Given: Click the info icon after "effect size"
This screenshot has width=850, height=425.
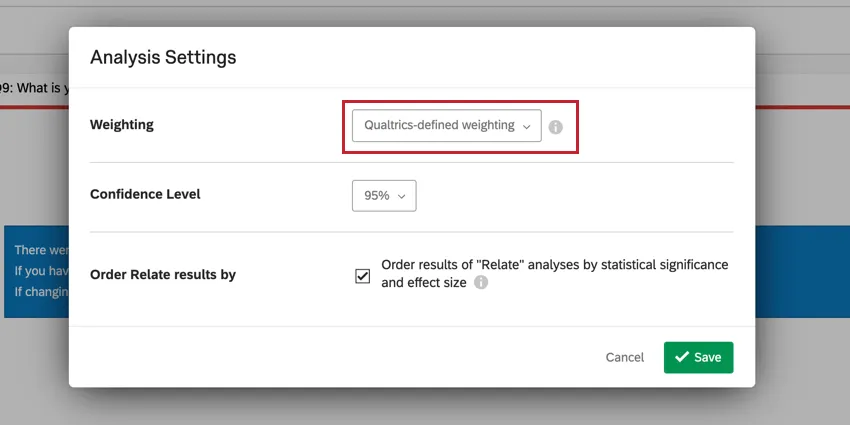Looking at the screenshot, I should point(481,283).
